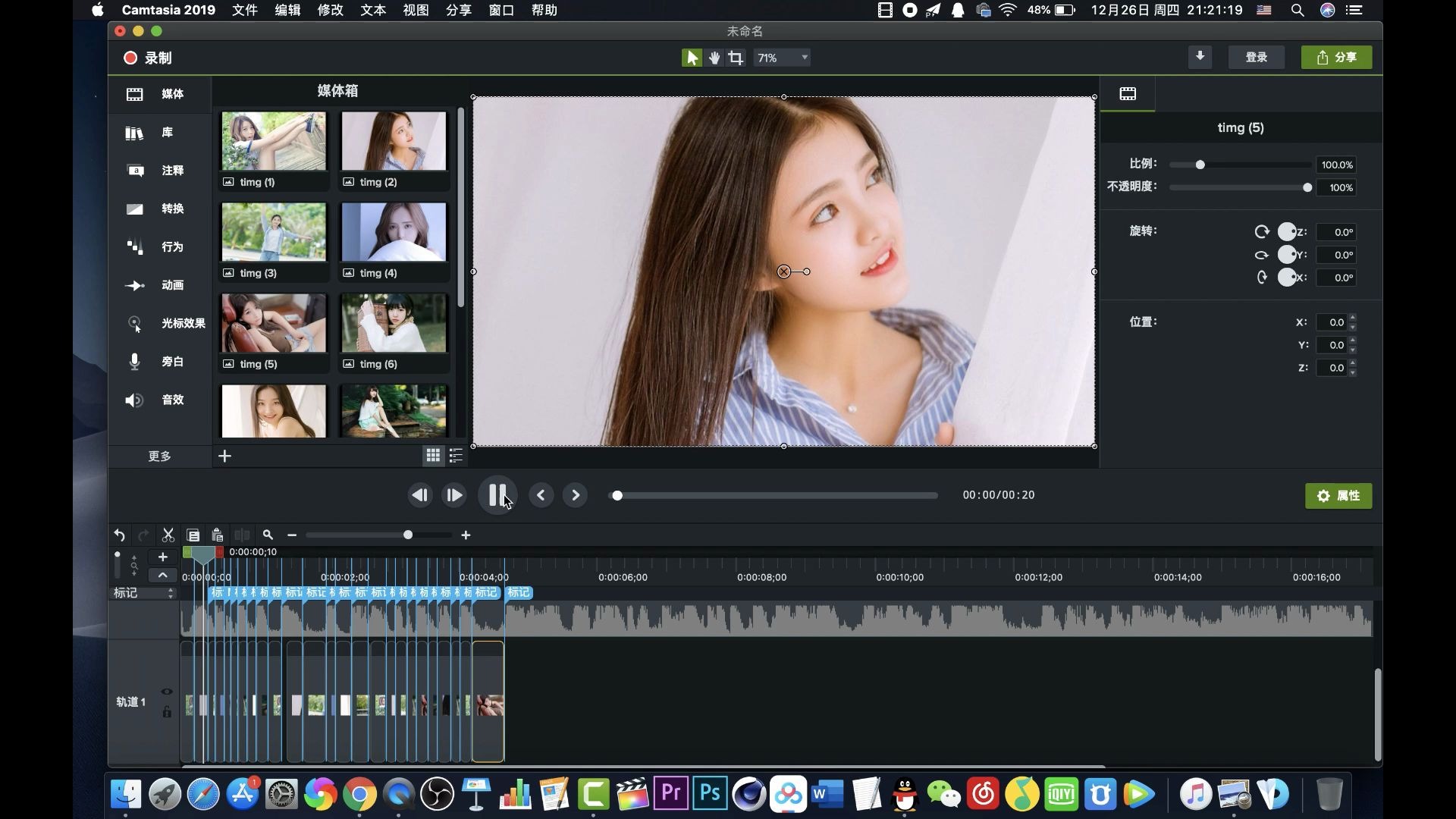Open the 修改 Modify menu
Screen dimensions: 1456x819
click(330, 10)
